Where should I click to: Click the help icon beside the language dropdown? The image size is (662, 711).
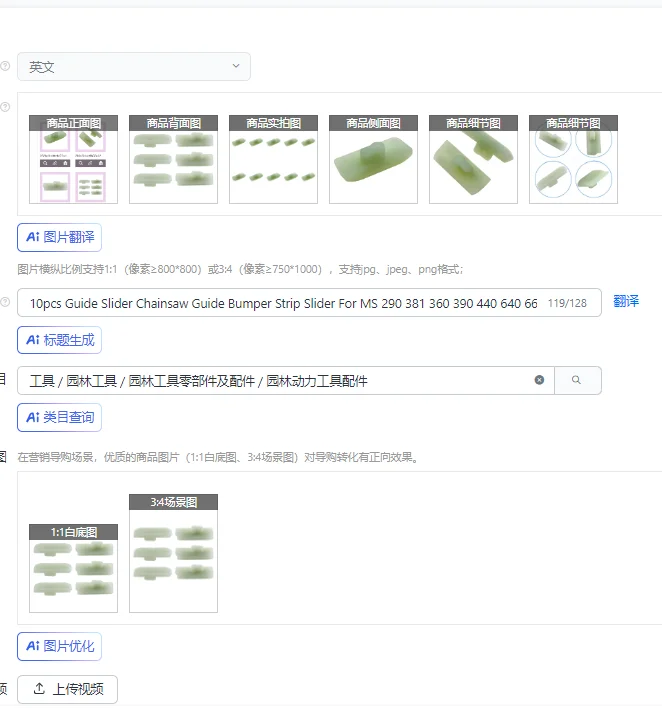(x=5, y=66)
